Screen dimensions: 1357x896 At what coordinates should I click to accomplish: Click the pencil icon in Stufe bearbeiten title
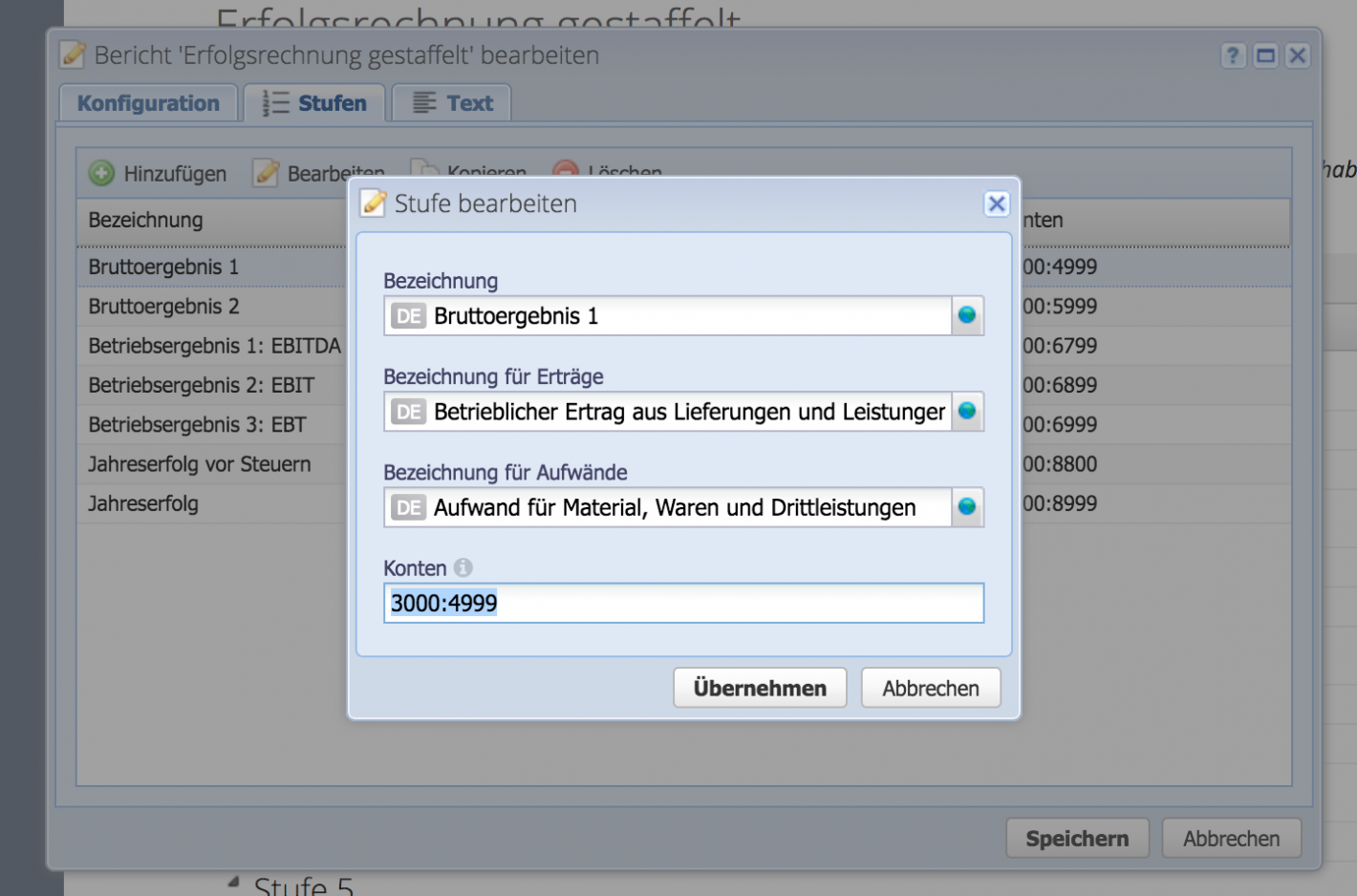[372, 203]
